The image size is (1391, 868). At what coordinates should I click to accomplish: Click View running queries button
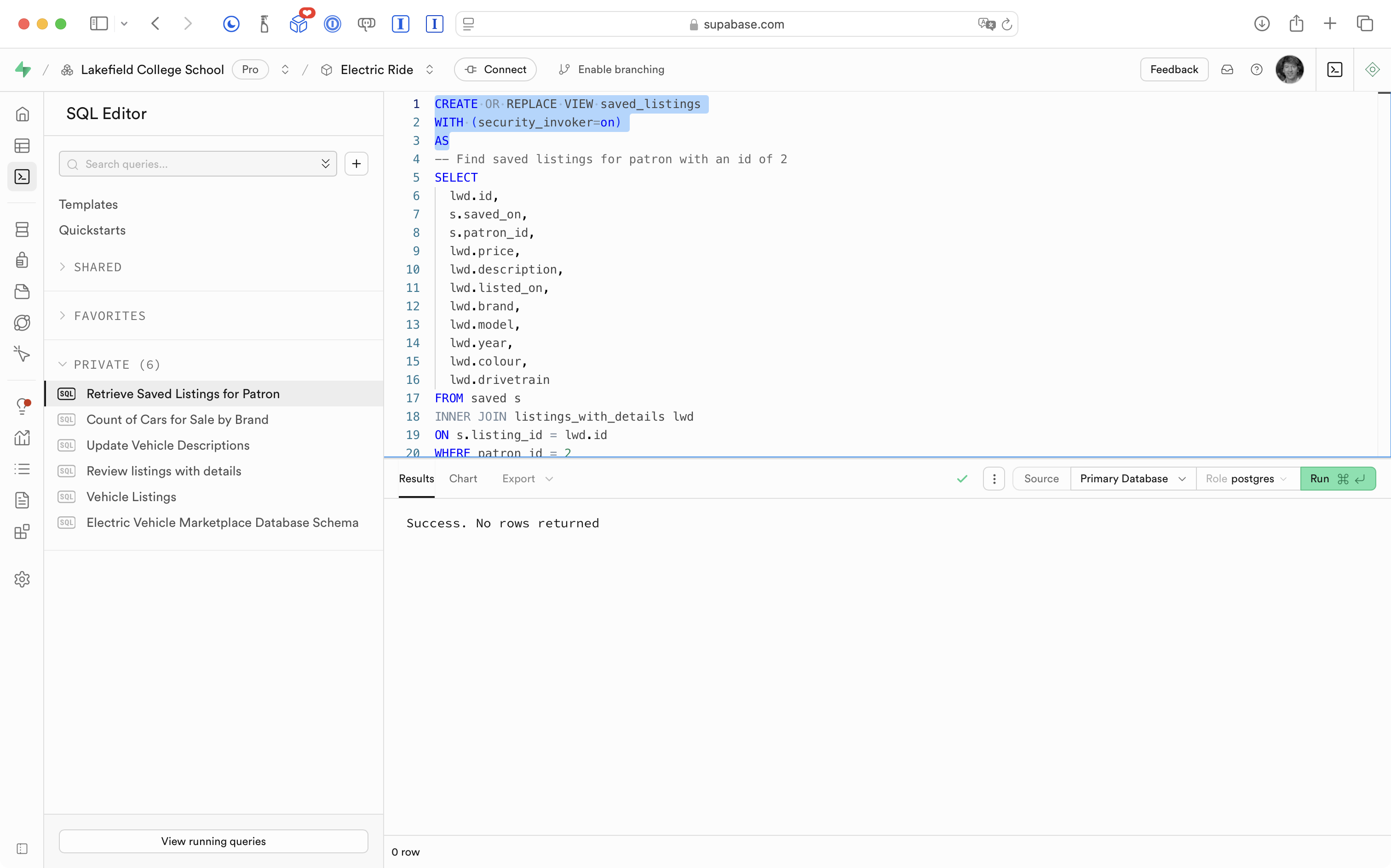pyautogui.click(x=213, y=841)
